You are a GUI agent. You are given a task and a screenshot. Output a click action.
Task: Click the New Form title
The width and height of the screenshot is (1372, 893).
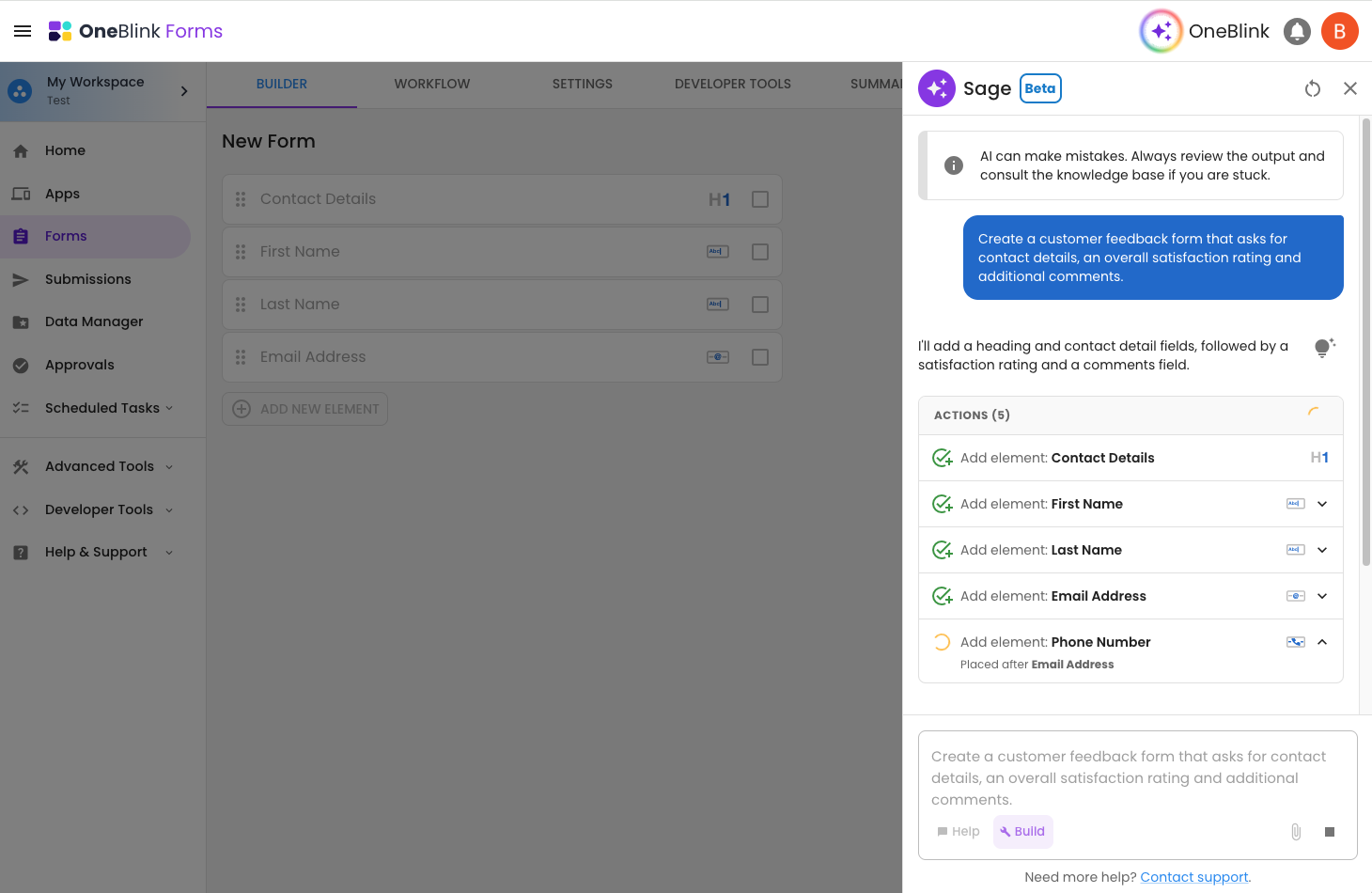click(269, 141)
